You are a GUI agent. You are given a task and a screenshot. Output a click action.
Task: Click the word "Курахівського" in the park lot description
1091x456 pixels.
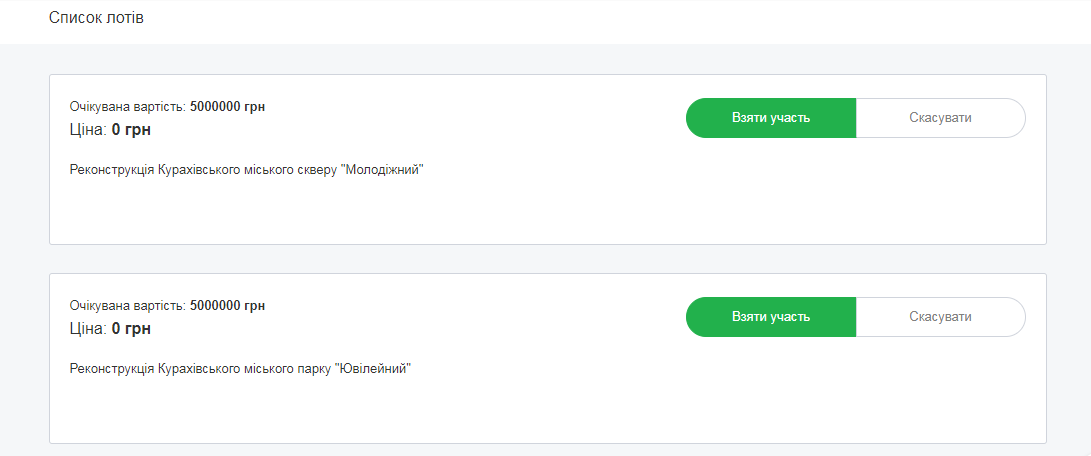coord(199,369)
